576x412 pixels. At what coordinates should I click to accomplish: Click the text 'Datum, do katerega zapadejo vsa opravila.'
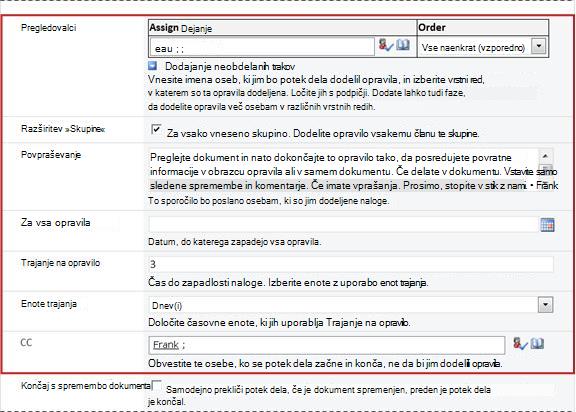point(235,242)
